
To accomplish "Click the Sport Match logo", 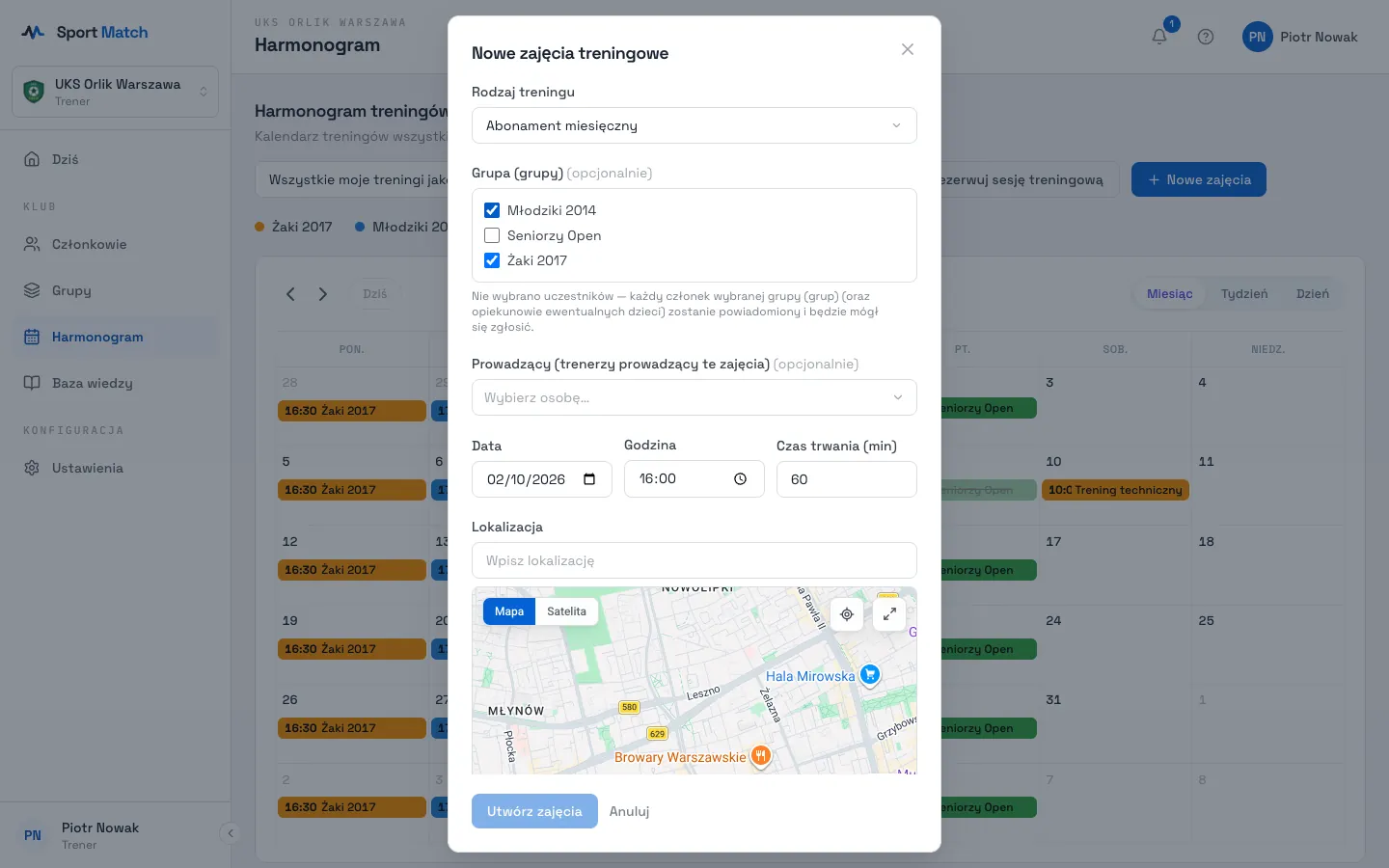I will click(x=85, y=32).
